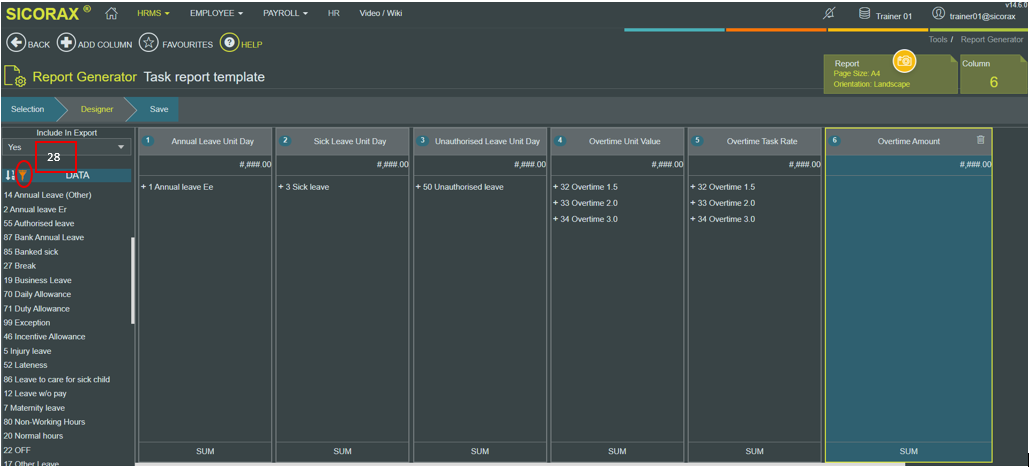Open FAVOURITES star icon

click(148, 43)
